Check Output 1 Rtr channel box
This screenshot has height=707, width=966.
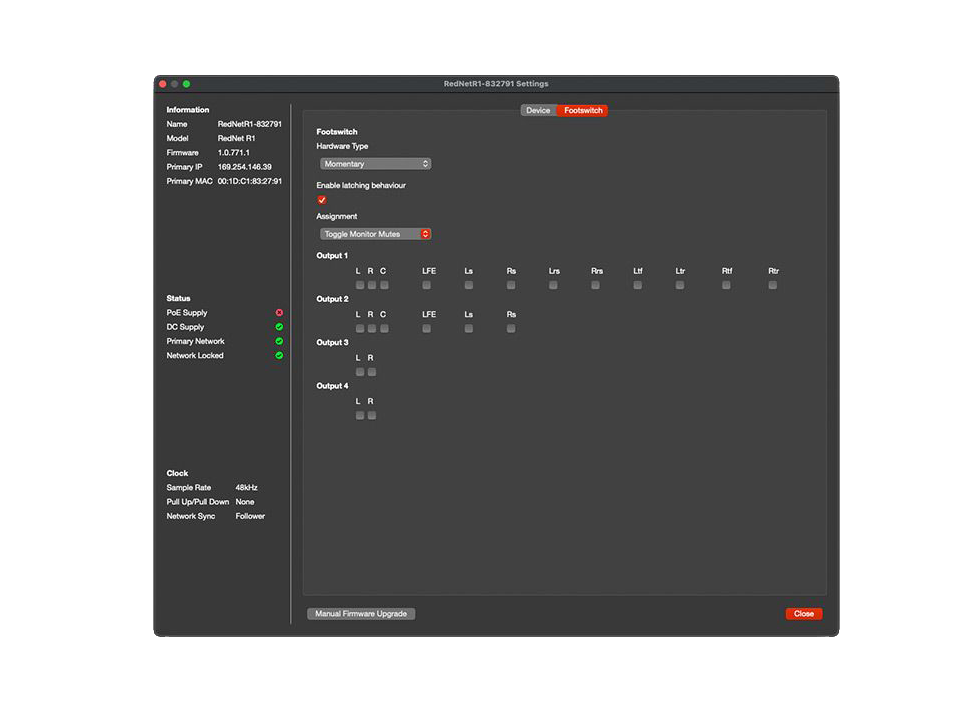point(773,285)
